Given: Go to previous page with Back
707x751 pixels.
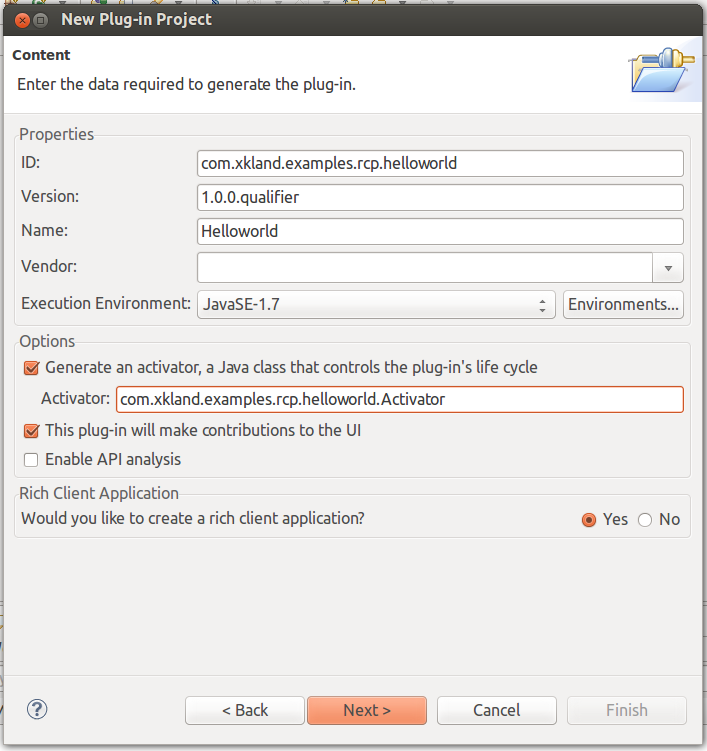Looking at the screenshot, I should tap(245, 710).
